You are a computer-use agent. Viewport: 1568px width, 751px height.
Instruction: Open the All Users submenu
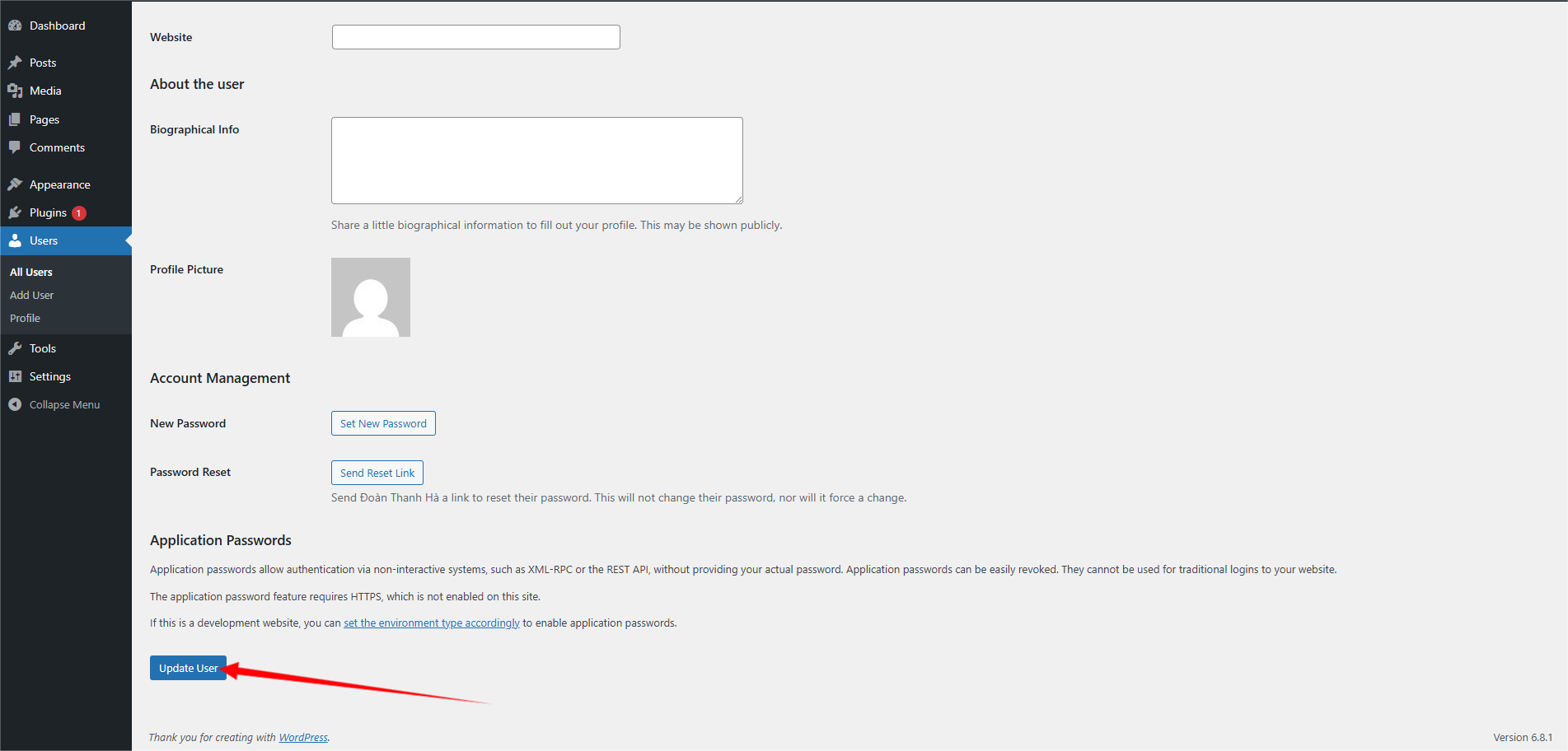click(x=31, y=272)
